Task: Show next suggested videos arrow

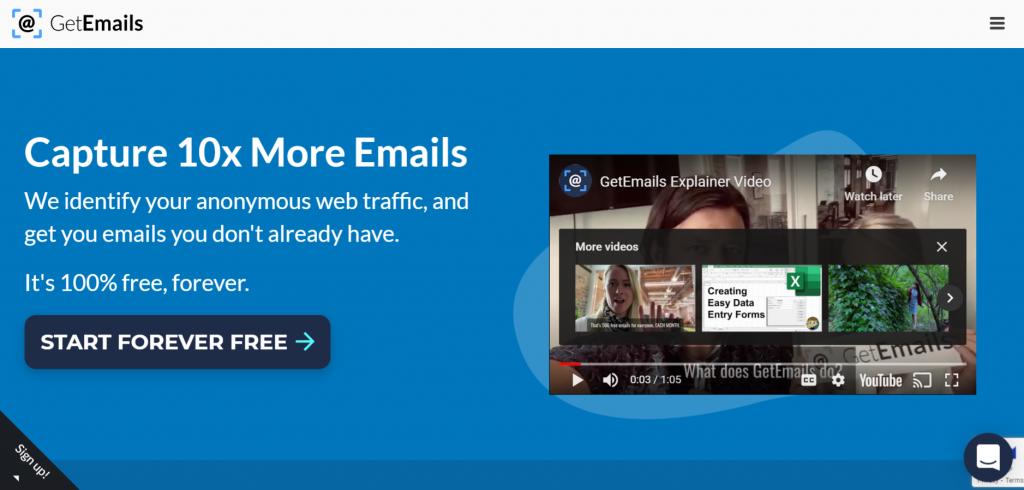Action: pos(950,298)
